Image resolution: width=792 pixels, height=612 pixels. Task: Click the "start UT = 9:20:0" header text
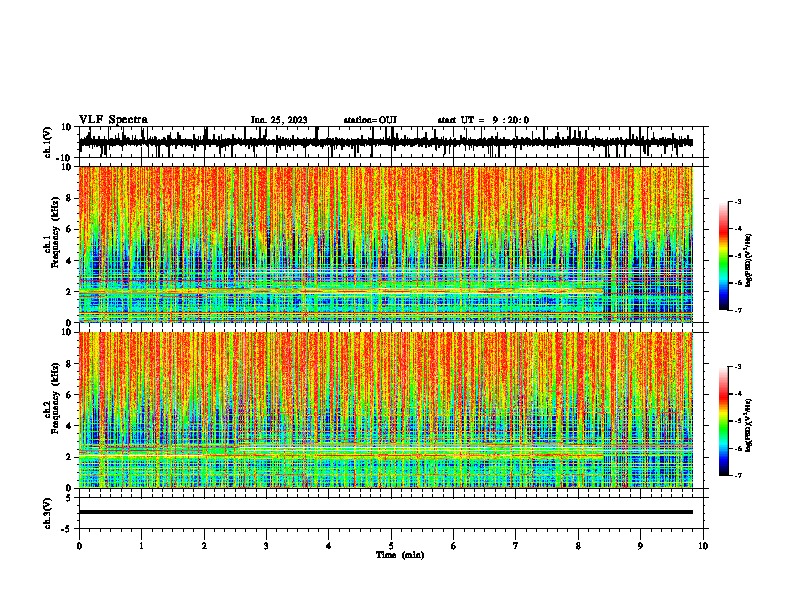point(483,120)
